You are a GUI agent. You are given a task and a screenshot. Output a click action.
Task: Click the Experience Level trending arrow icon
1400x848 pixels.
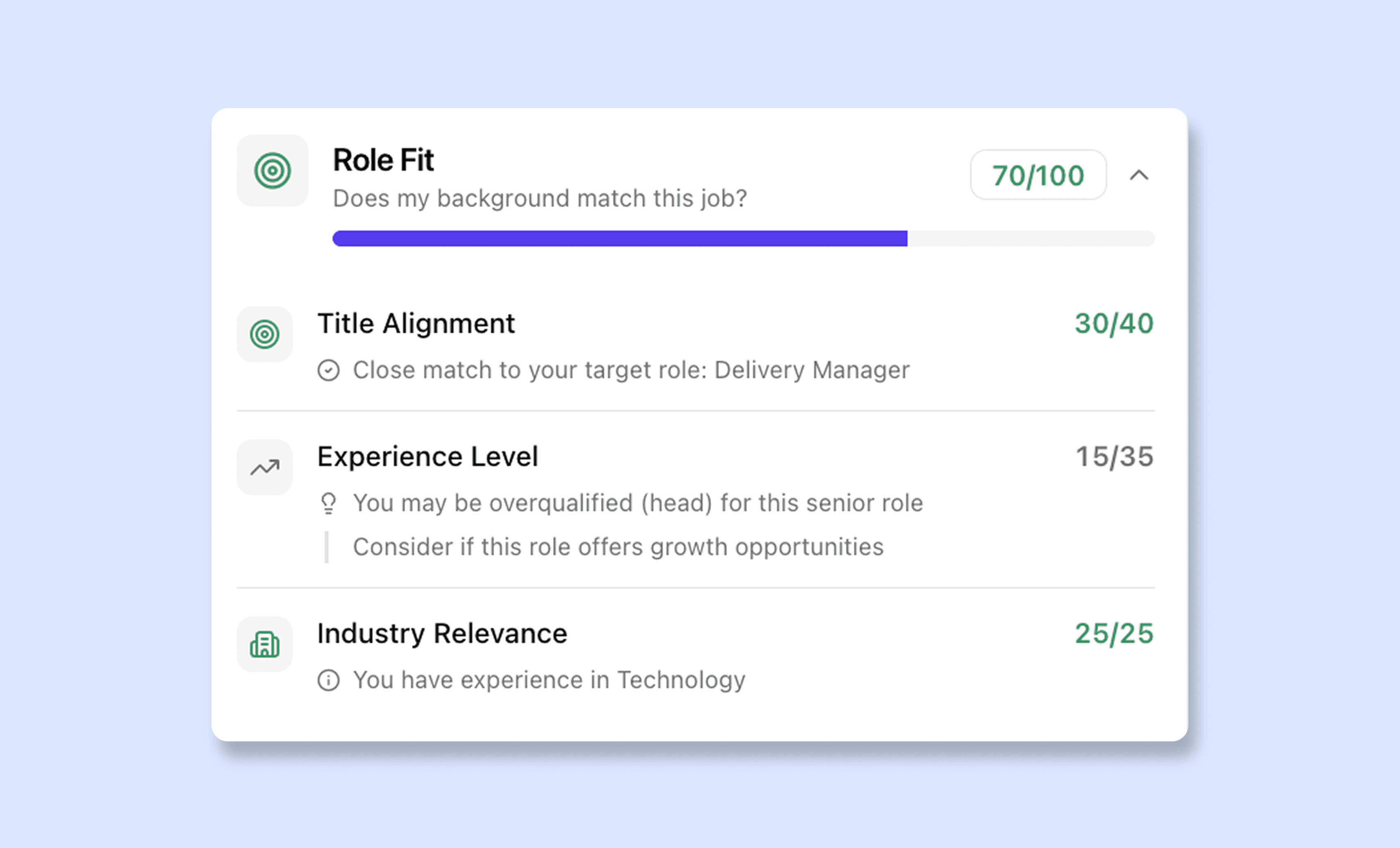coord(264,467)
